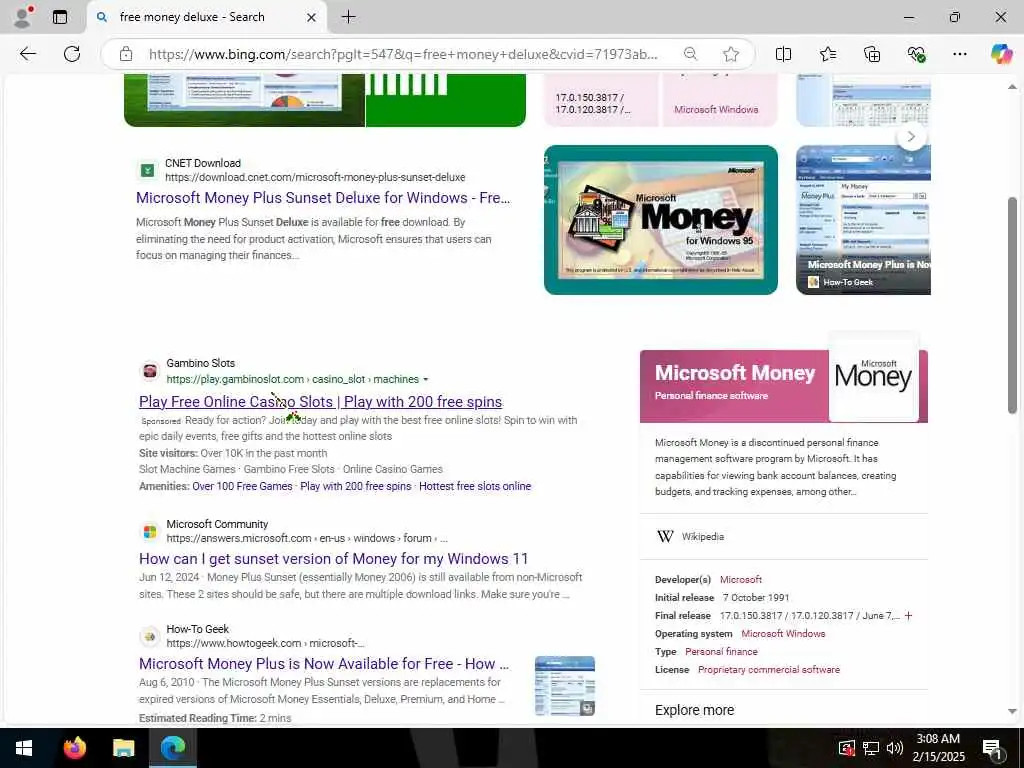This screenshot has height=768, width=1024.
Task: Open Favorites list icon
Action: click(x=827, y=54)
